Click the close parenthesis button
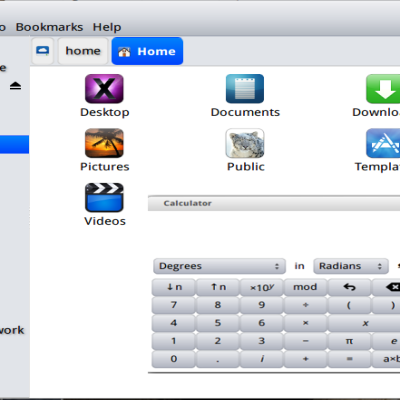Screen dimensions: 400x400 [x=386, y=305]
